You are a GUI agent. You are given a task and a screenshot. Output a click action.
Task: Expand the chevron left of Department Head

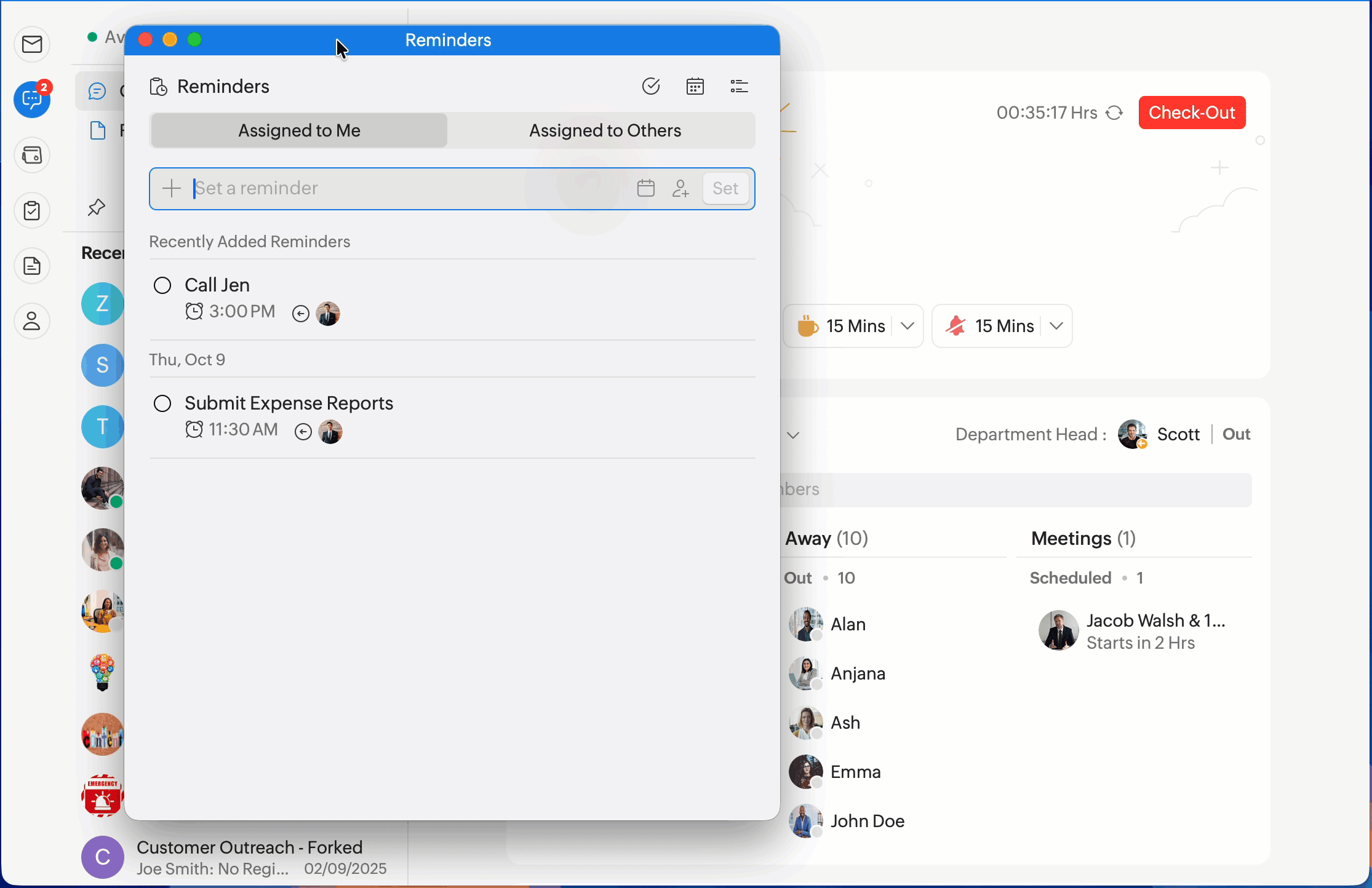(x=793, y=435)
